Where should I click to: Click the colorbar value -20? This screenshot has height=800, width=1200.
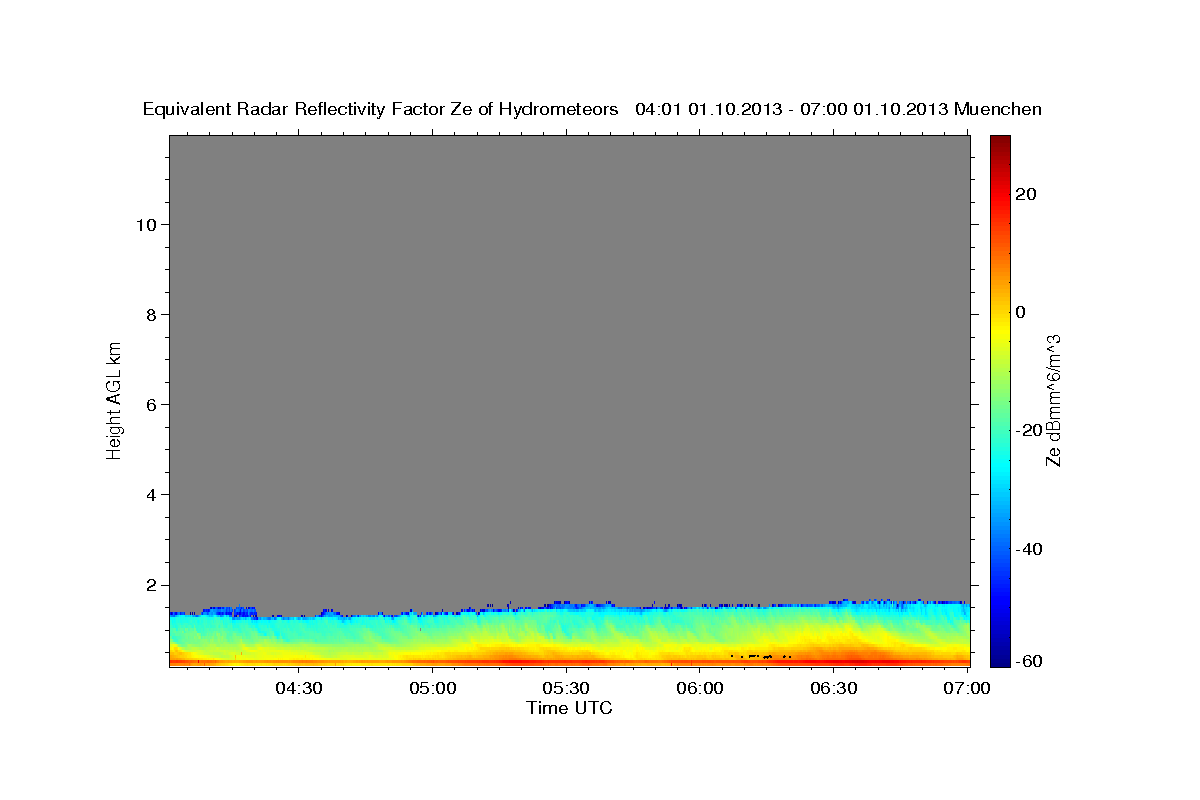tap(1029, 430)
